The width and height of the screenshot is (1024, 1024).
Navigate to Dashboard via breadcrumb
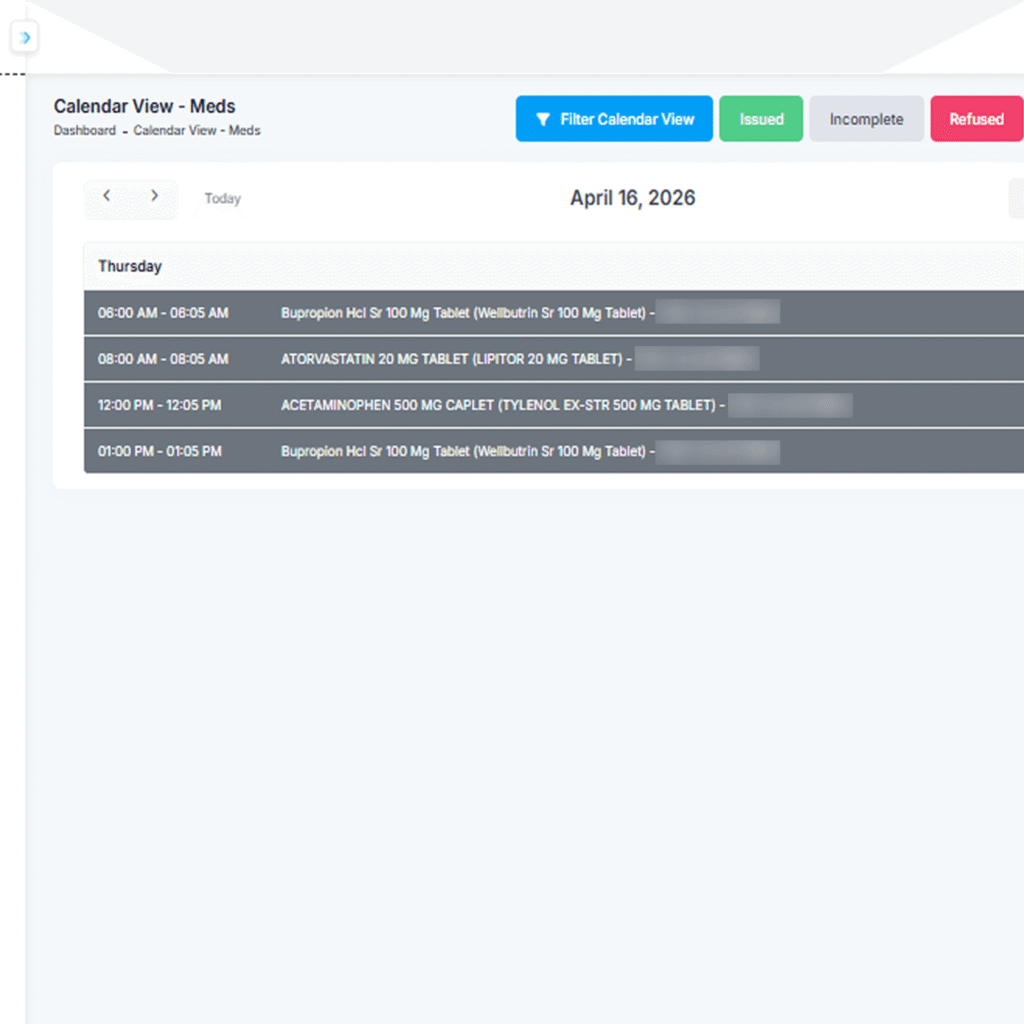tap(85, 131)
